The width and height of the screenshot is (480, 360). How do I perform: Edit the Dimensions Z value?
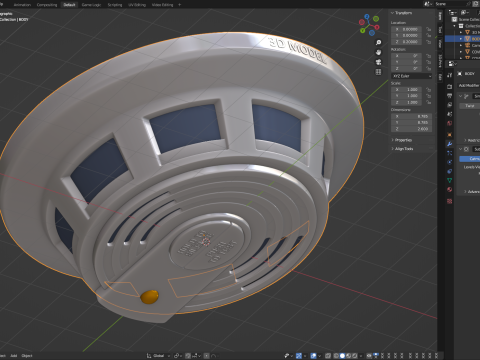coord(412,129)
